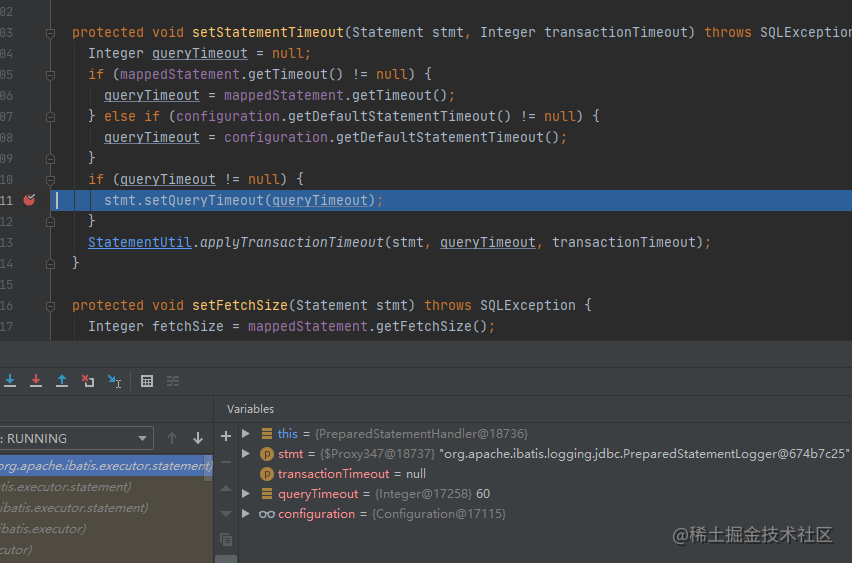Click the New Watch plus icon
The image size is (852, 563).
point(226,435)
